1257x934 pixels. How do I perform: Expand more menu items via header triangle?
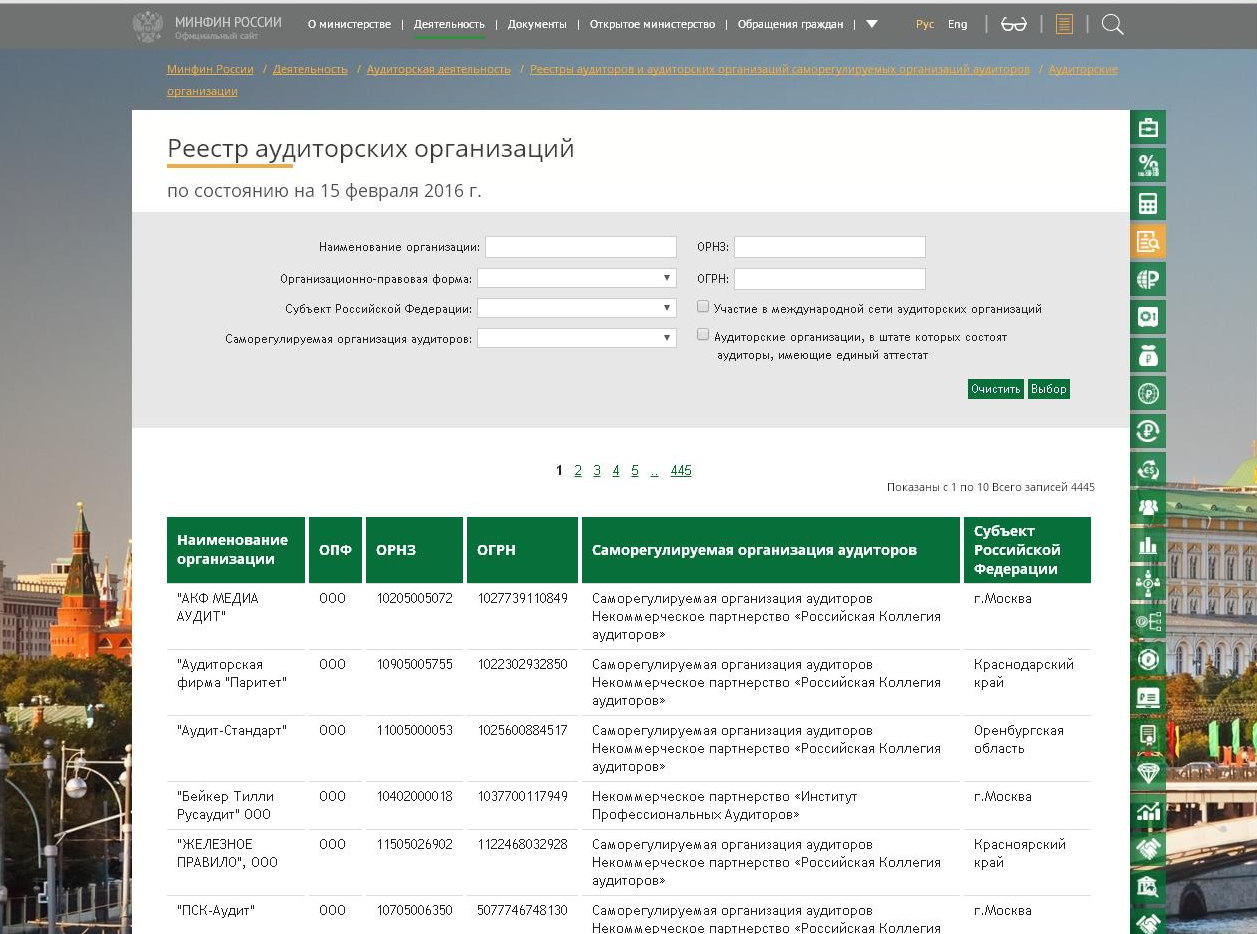[x=872, y=24]
